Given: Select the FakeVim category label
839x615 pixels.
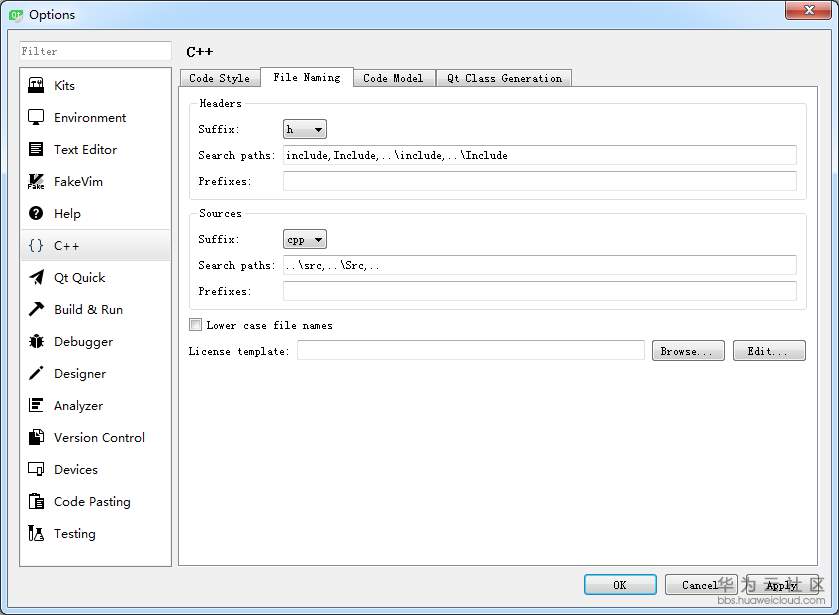Looking at the screenshot, I should tap(78, 181).
